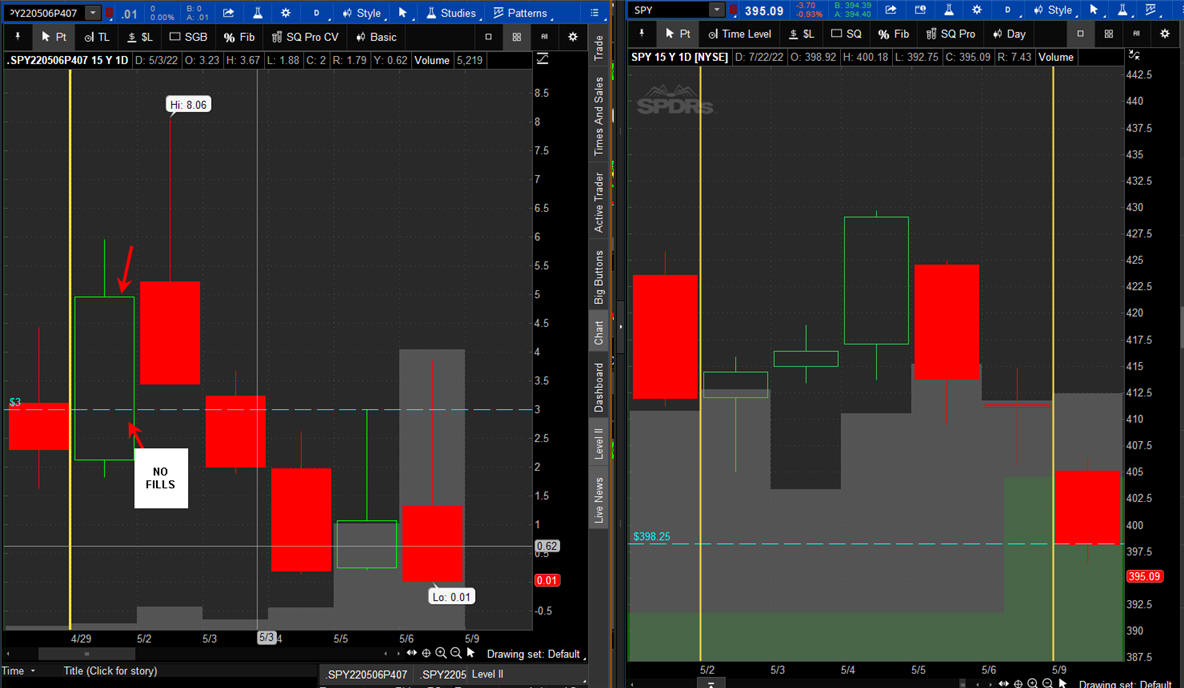1184x688 pixels.
Task: Open chart settings gear in right blue header
Action: [x=977, y=10]
